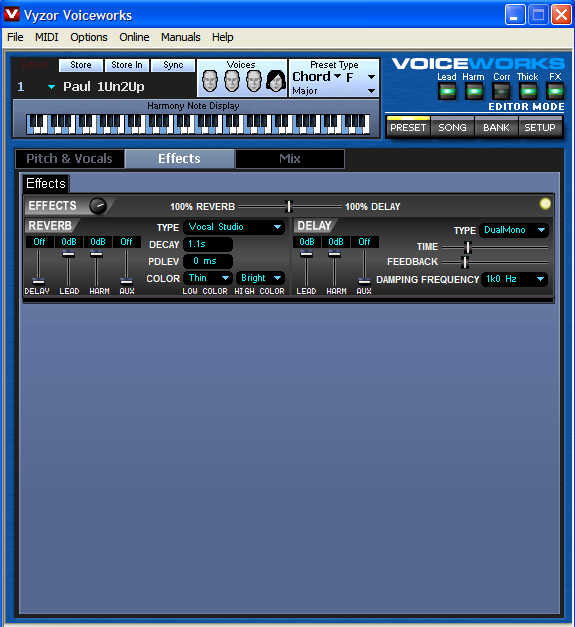Click the Reverb AUX fader
The width and height of the screenshot is (575, 627).
click(x=126, y=281)
